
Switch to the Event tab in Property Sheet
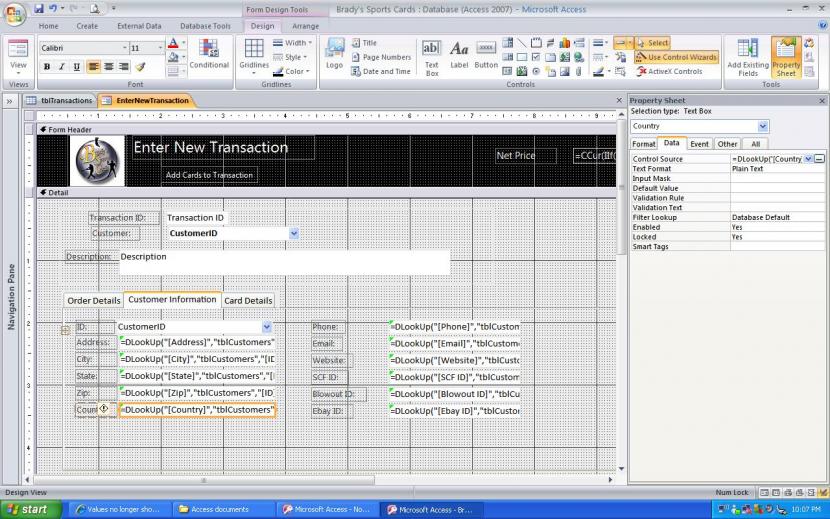[x=699, y=144]
